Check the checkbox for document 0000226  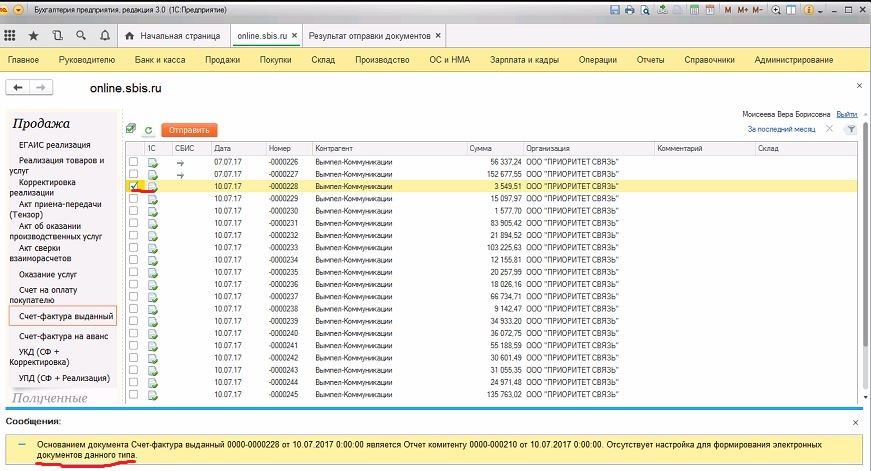[133, 162]
